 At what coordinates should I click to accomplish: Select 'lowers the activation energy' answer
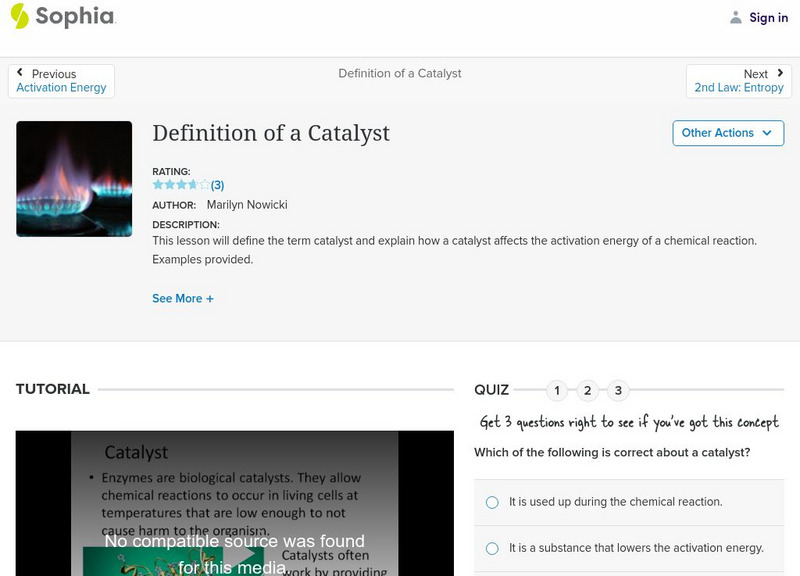pyautogui.click(x=492, y=548)
